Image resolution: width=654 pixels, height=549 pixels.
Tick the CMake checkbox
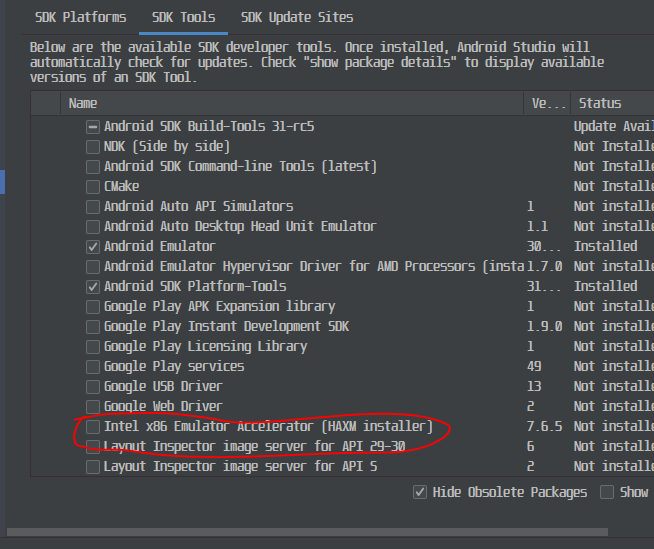coord(93,186)
